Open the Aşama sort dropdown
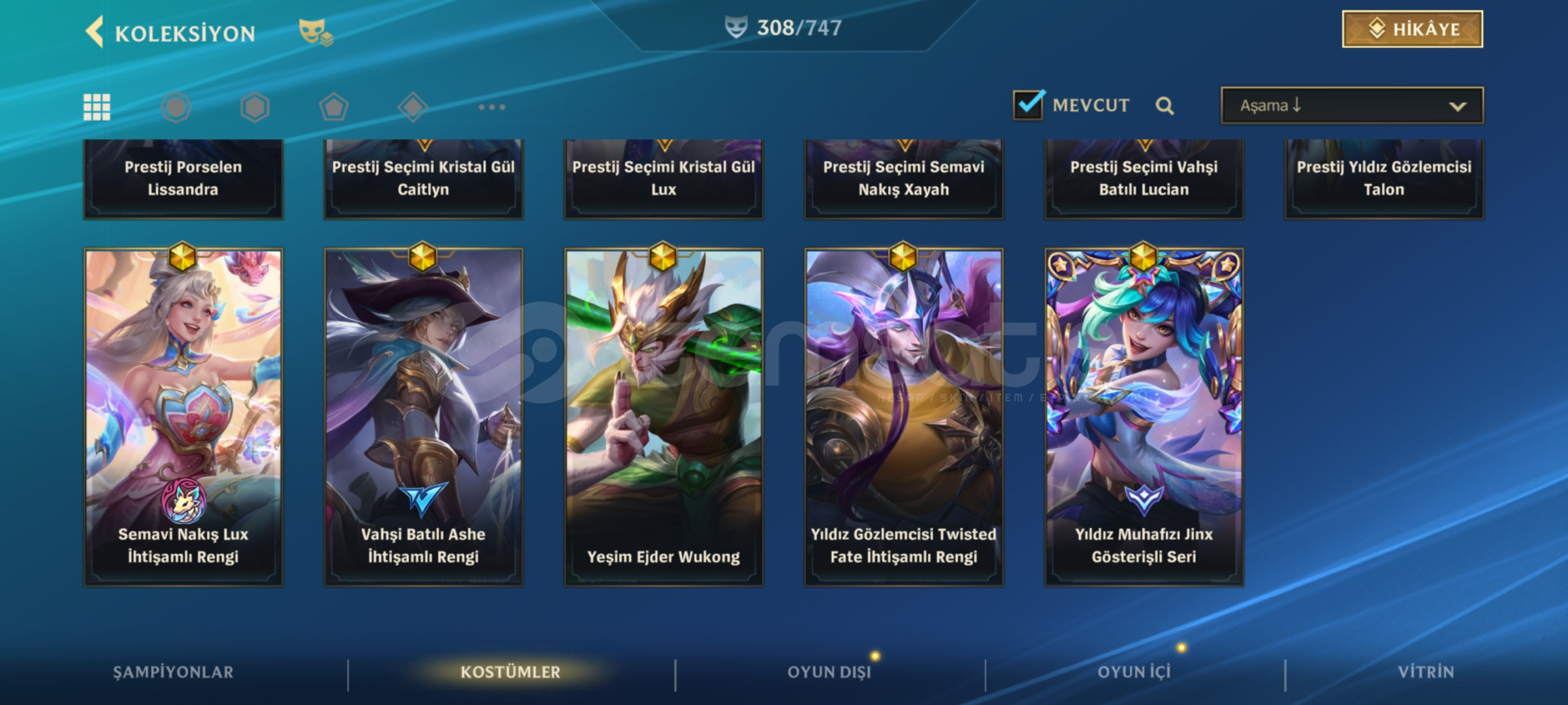Screen dimensions: 1568x705 click(1352, 105)
